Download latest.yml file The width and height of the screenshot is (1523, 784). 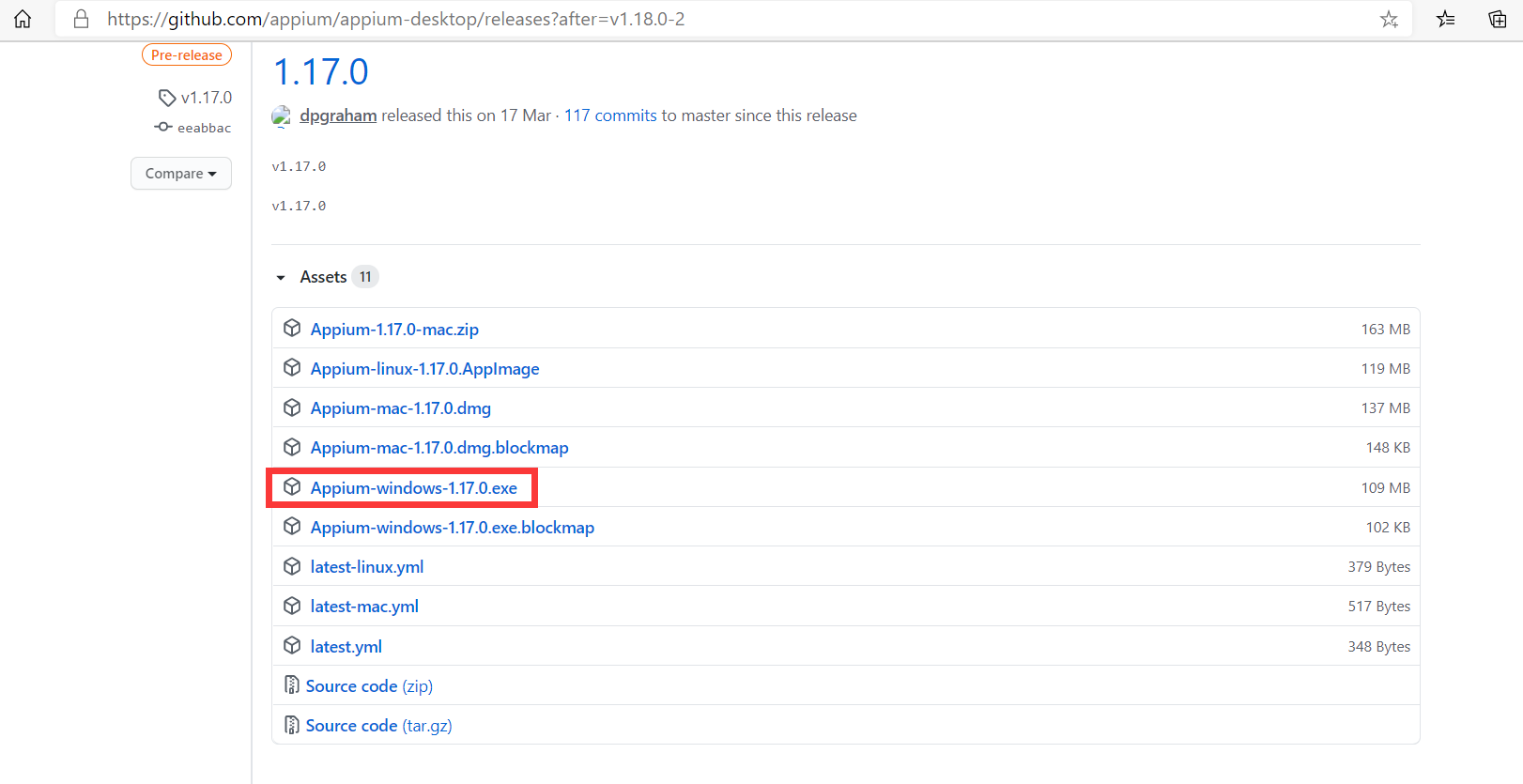[346, 647]
